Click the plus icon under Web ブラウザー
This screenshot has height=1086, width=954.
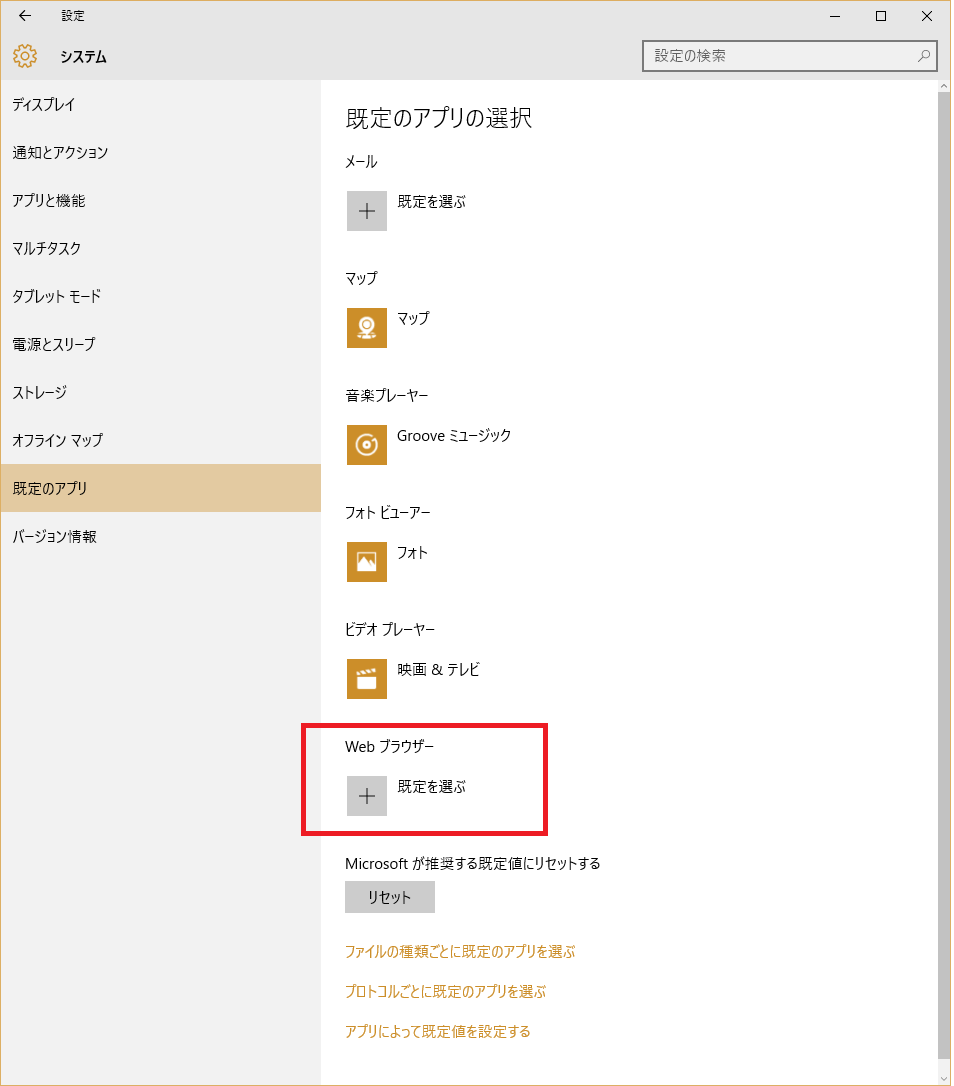pos(366,796)
